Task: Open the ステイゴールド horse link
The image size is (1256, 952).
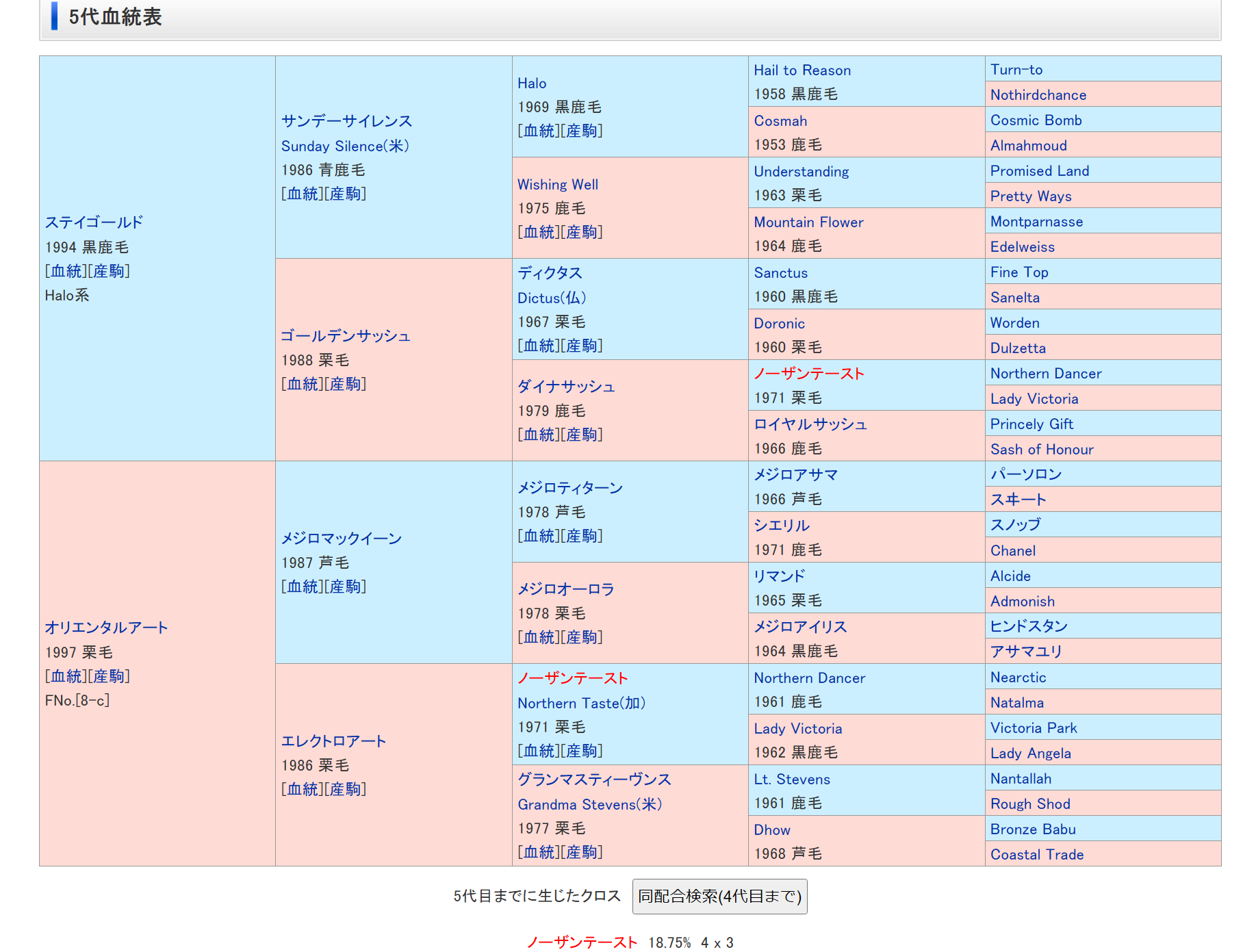Action: pos(94,222)
